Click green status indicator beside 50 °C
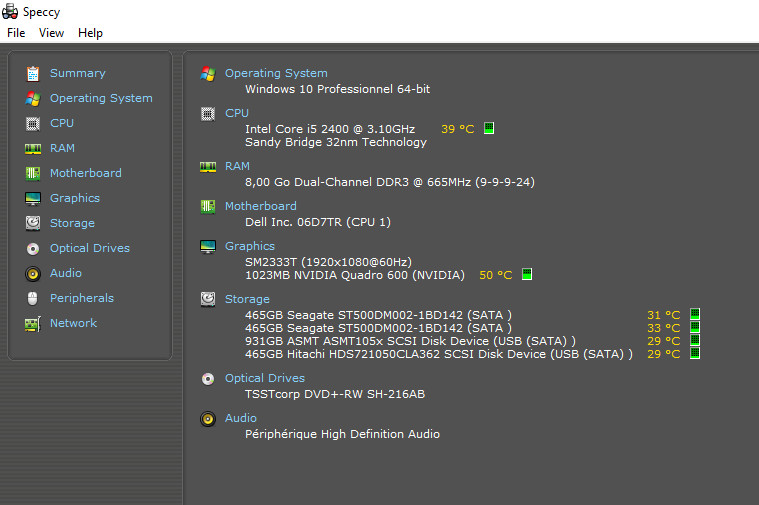Image resolution: width=759 pixels, height=505 pixels. [x=527, y=275]
